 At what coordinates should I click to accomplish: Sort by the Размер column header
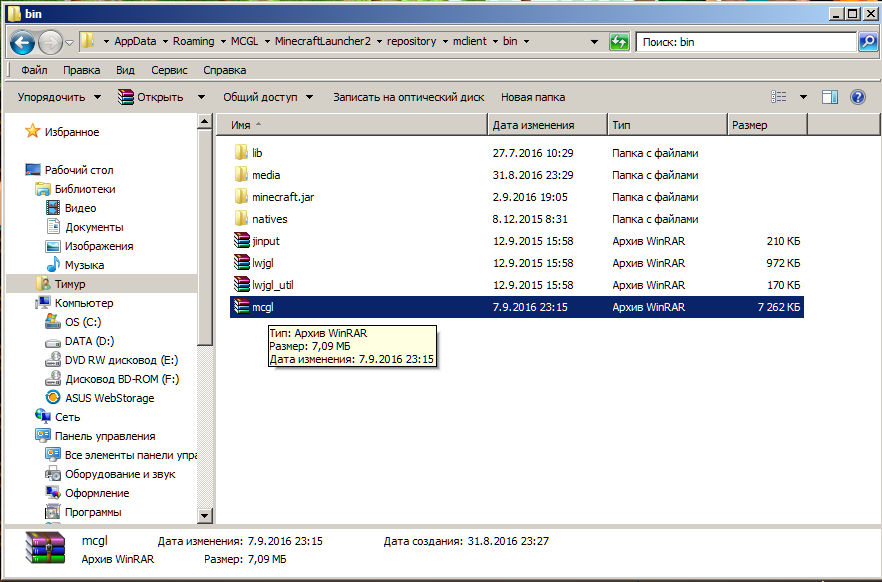766,125
